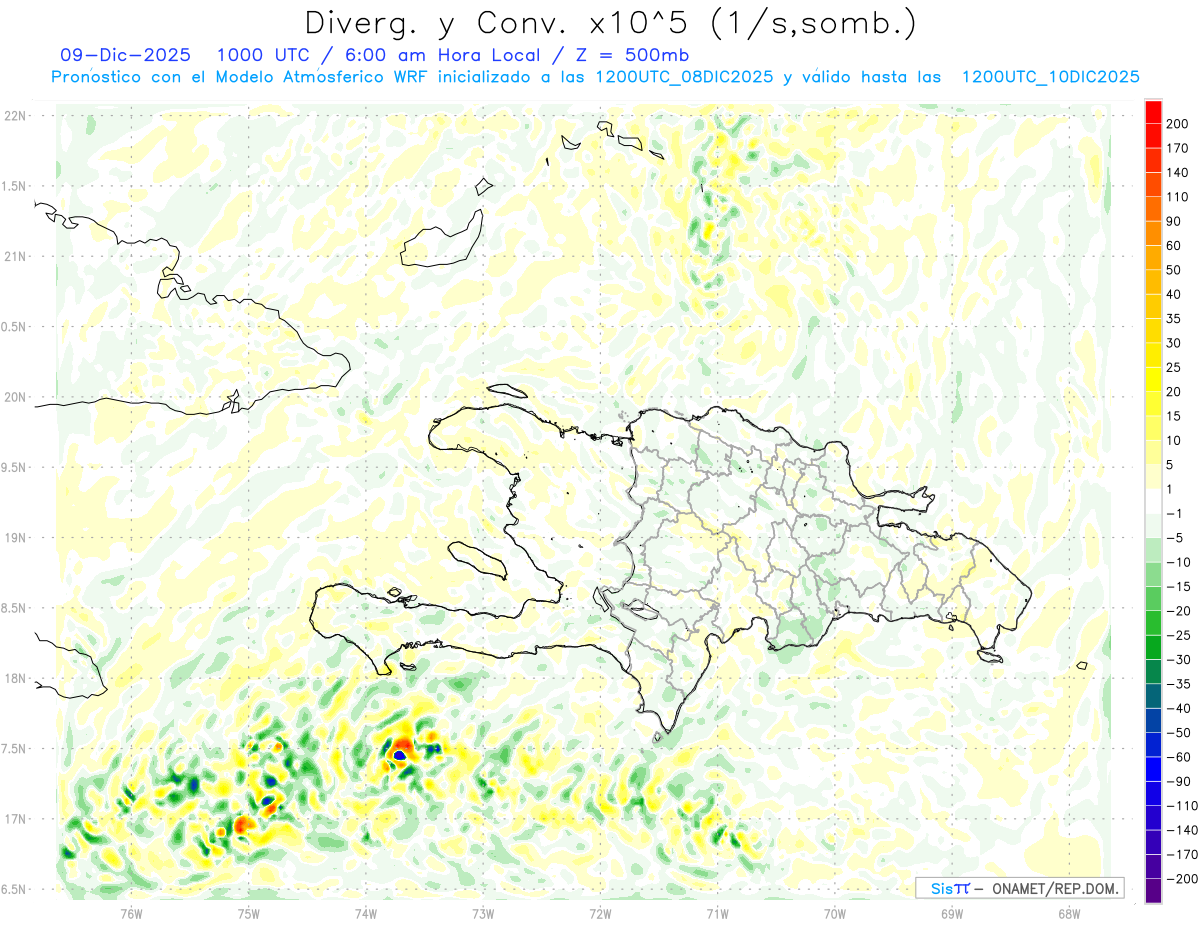
Task: Click the '8.5N' latitude label
Action: (x=15, y=608)
